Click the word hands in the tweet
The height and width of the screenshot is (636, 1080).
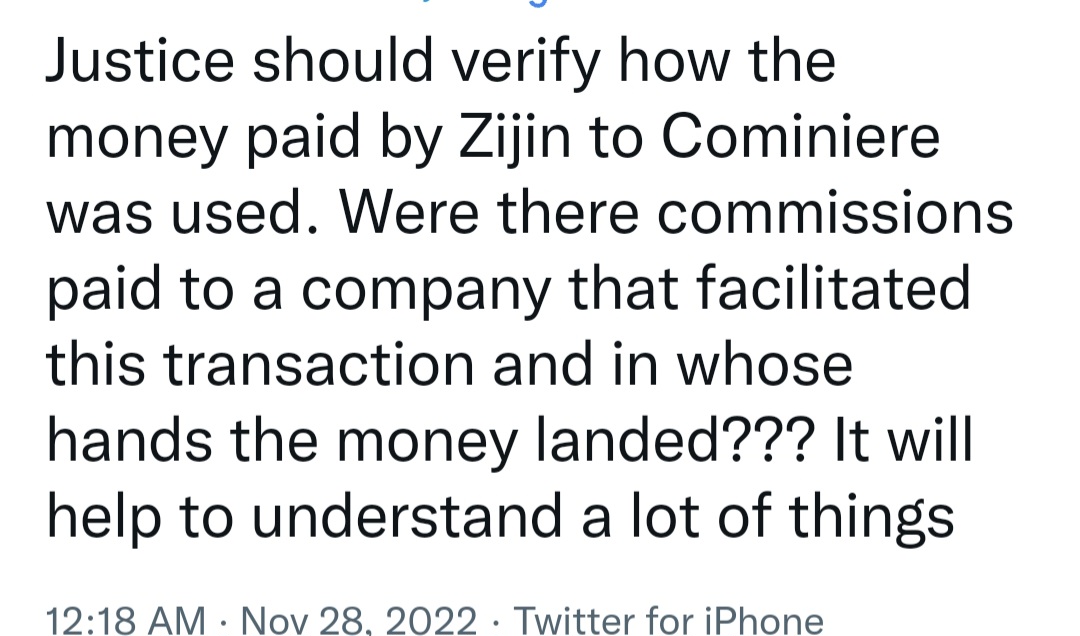click(x=129, y=440)
